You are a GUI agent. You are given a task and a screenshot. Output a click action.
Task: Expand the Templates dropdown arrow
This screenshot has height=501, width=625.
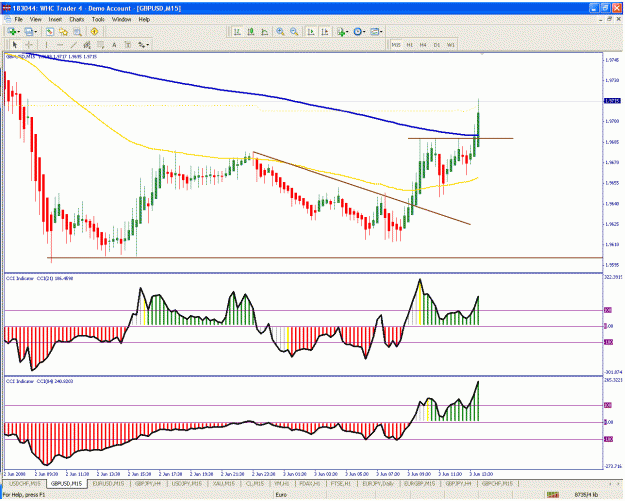(381, 31)
